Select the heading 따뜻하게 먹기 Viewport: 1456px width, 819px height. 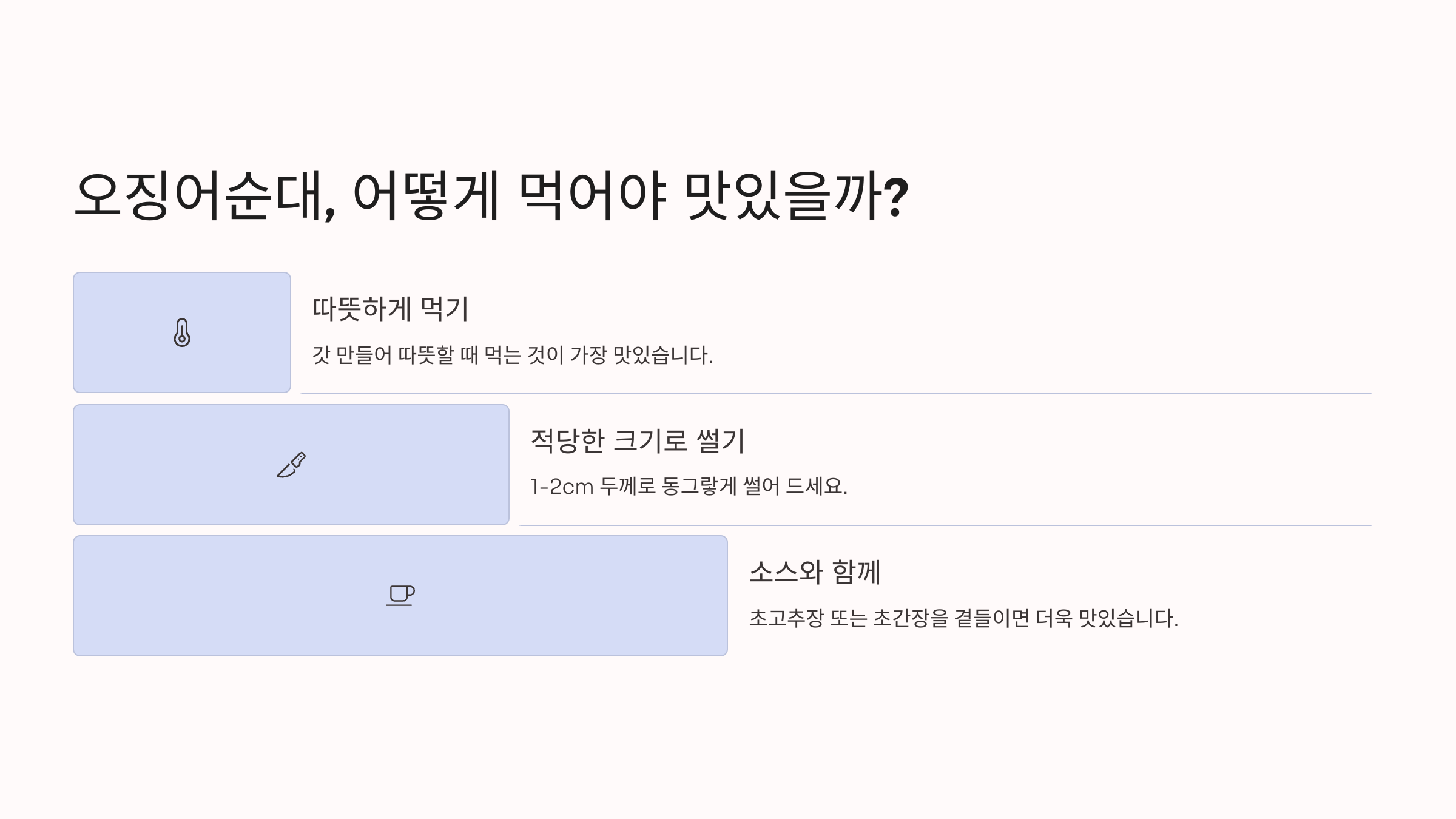pos(390,309)
